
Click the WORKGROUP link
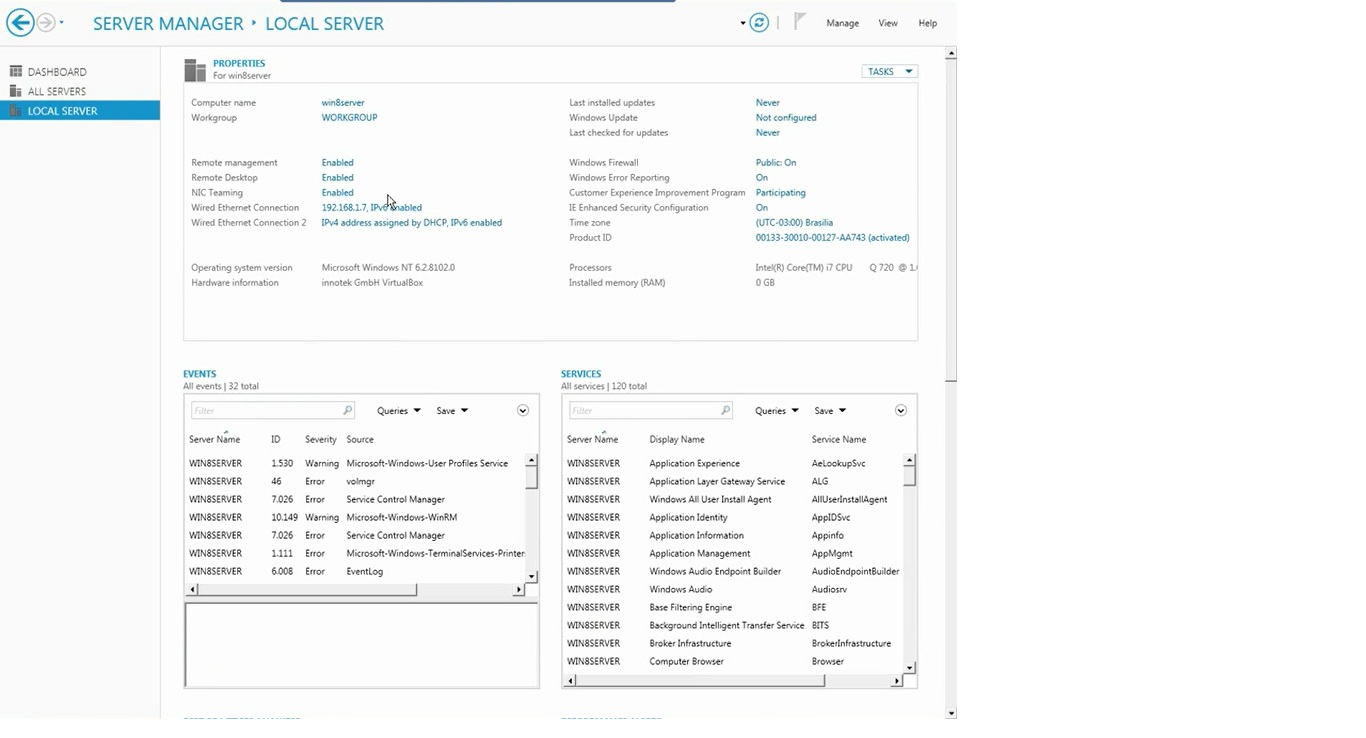(x=349, y=118)
